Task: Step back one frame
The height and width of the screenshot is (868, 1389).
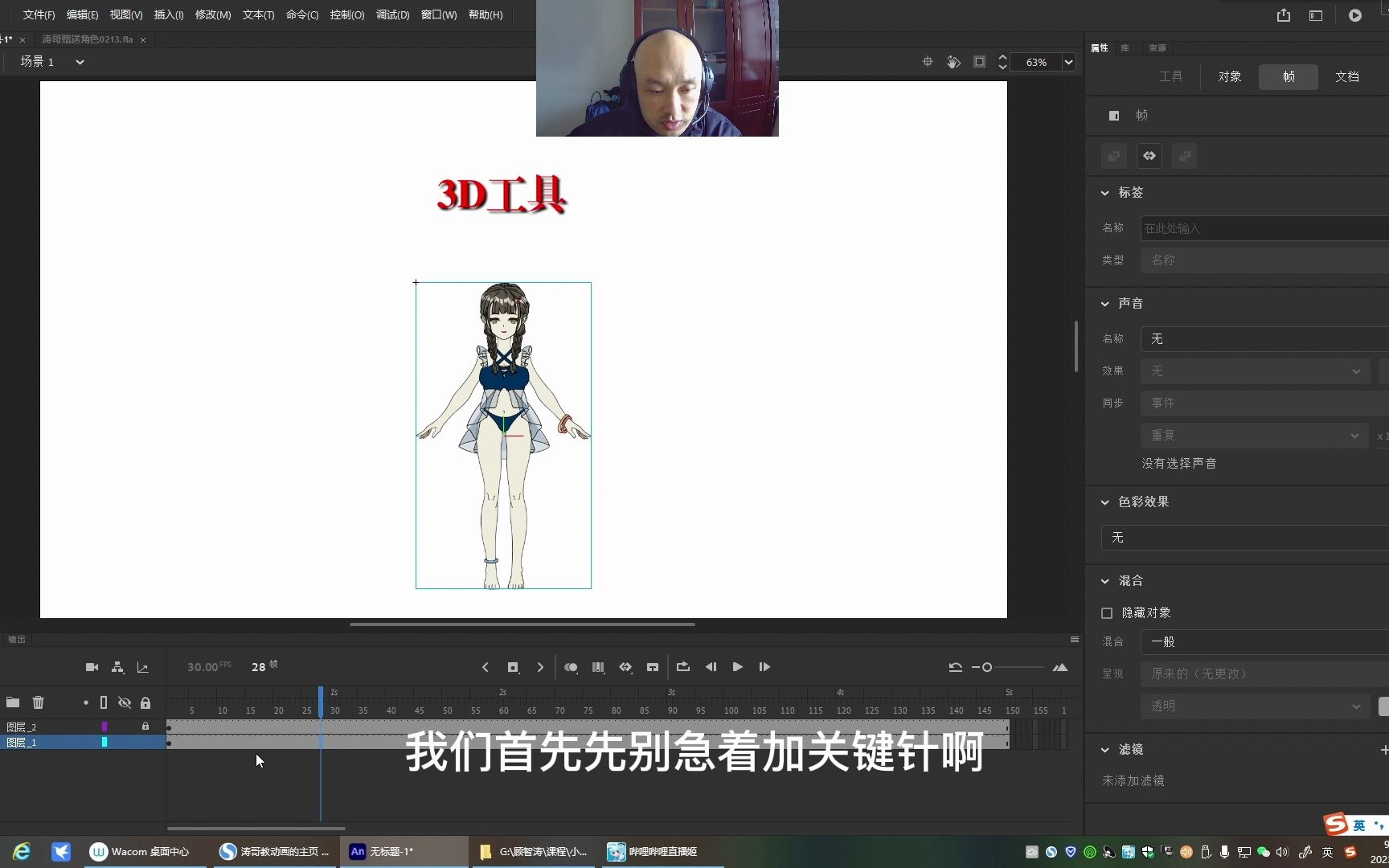Action: (711, 667)
